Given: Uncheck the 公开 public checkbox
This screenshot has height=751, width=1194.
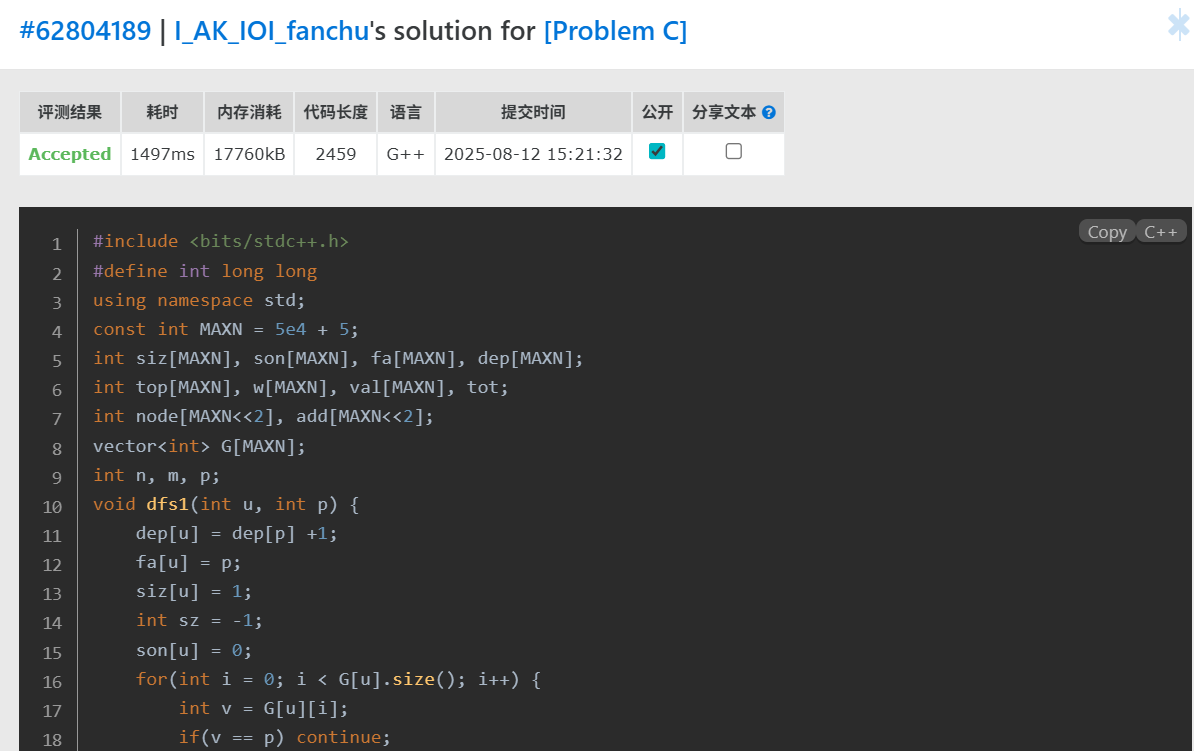Looking at the screenshot, I should 657,151.
